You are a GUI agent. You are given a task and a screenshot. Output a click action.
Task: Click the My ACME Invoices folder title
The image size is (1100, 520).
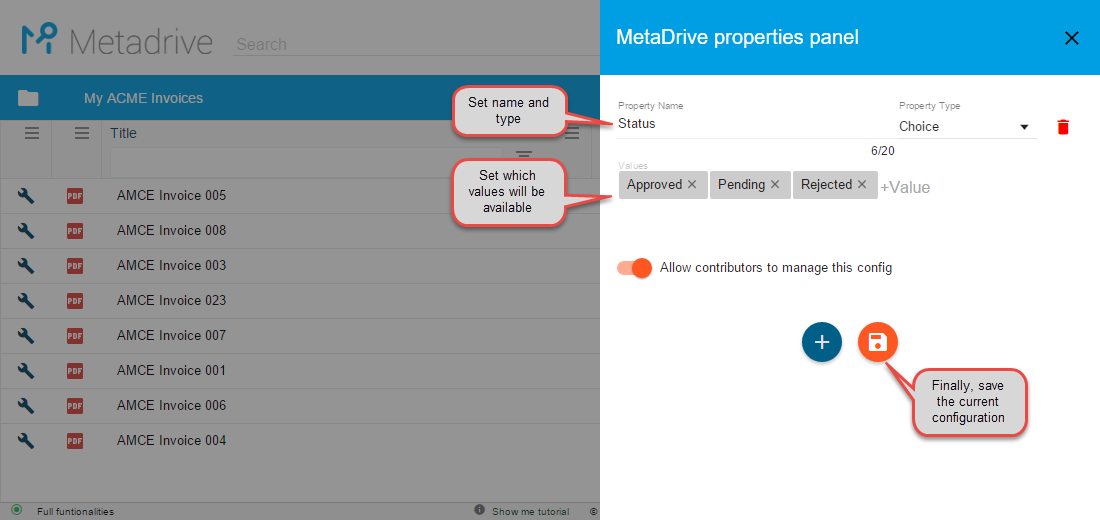[x=144, y=98]
